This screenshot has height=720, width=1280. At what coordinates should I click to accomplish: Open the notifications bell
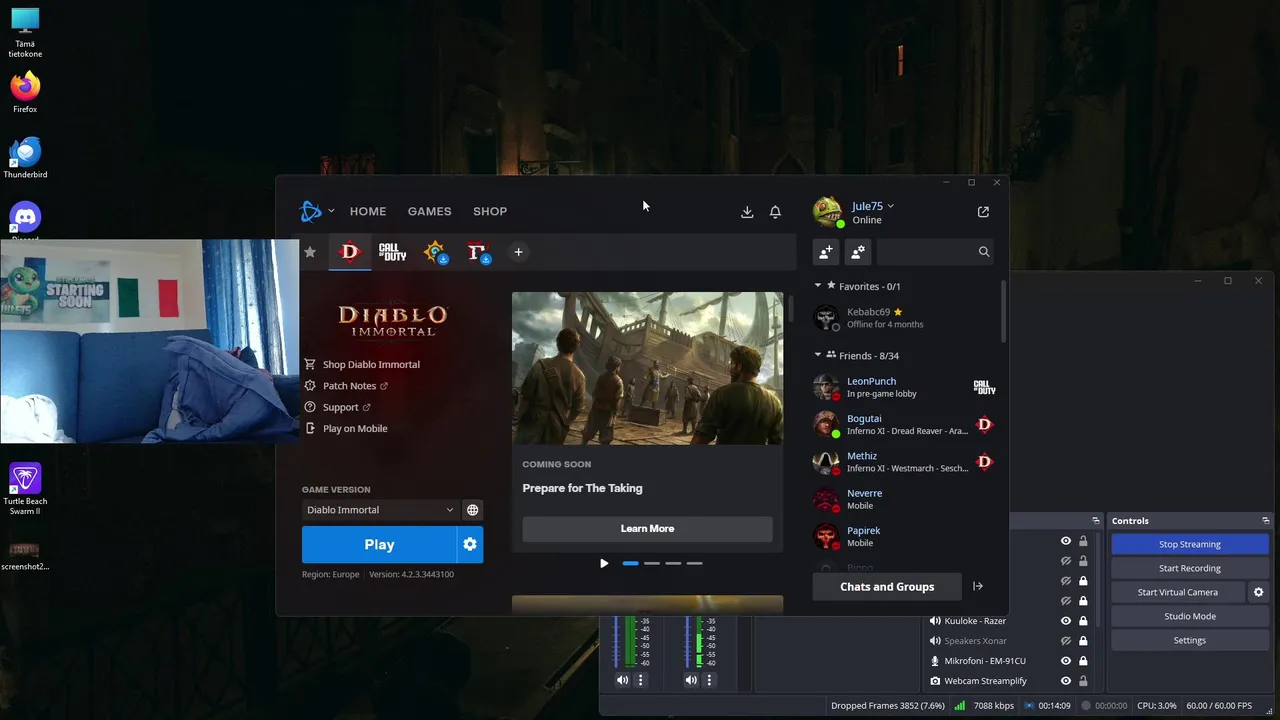click(775, 212)
